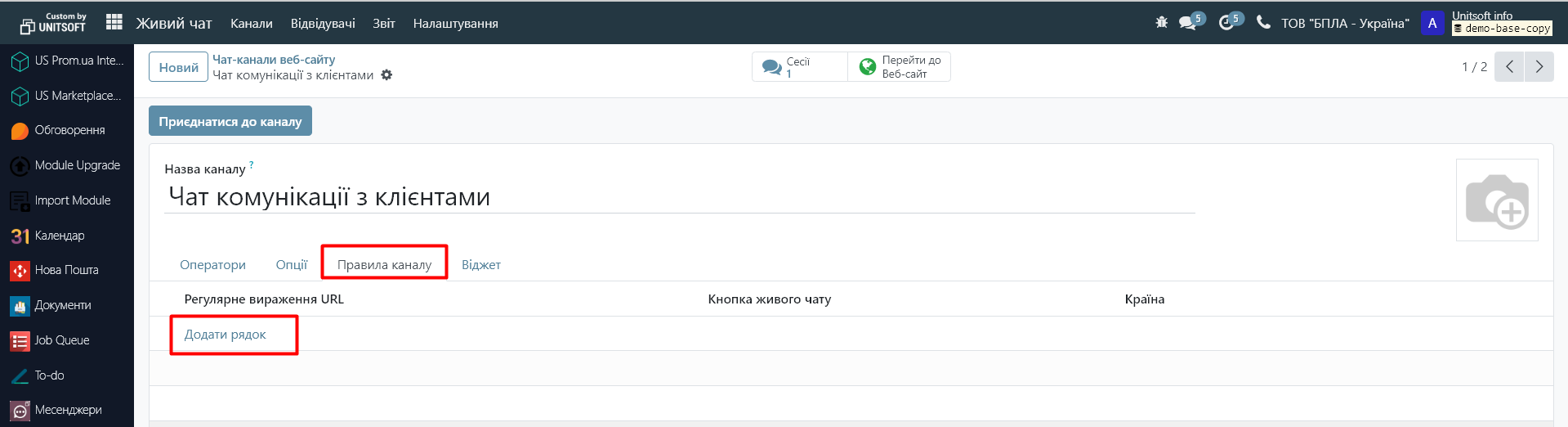The image size is (1568, 427).
Task: Go to next record arrow
Action: click(x=1539, y=67)
